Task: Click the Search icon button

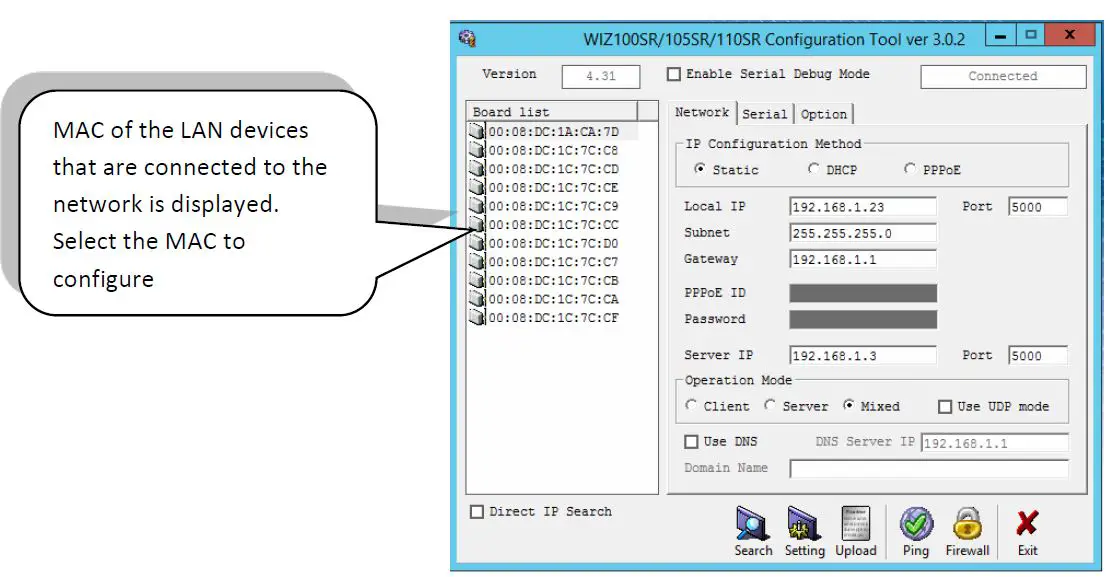Action: coord(752,532)
